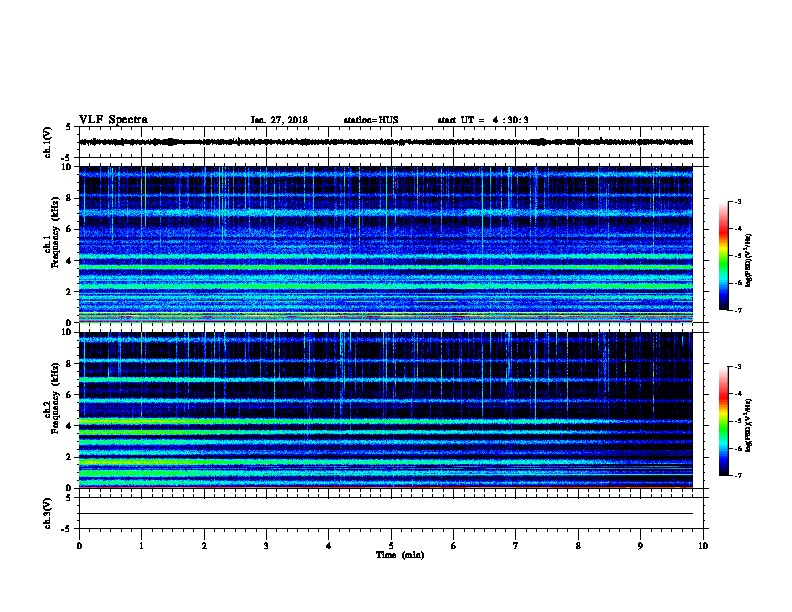Click the ch.2 spectrogram color scale bar
The width and height of the screenshot is (792, 612).
[x=723, y=421]
